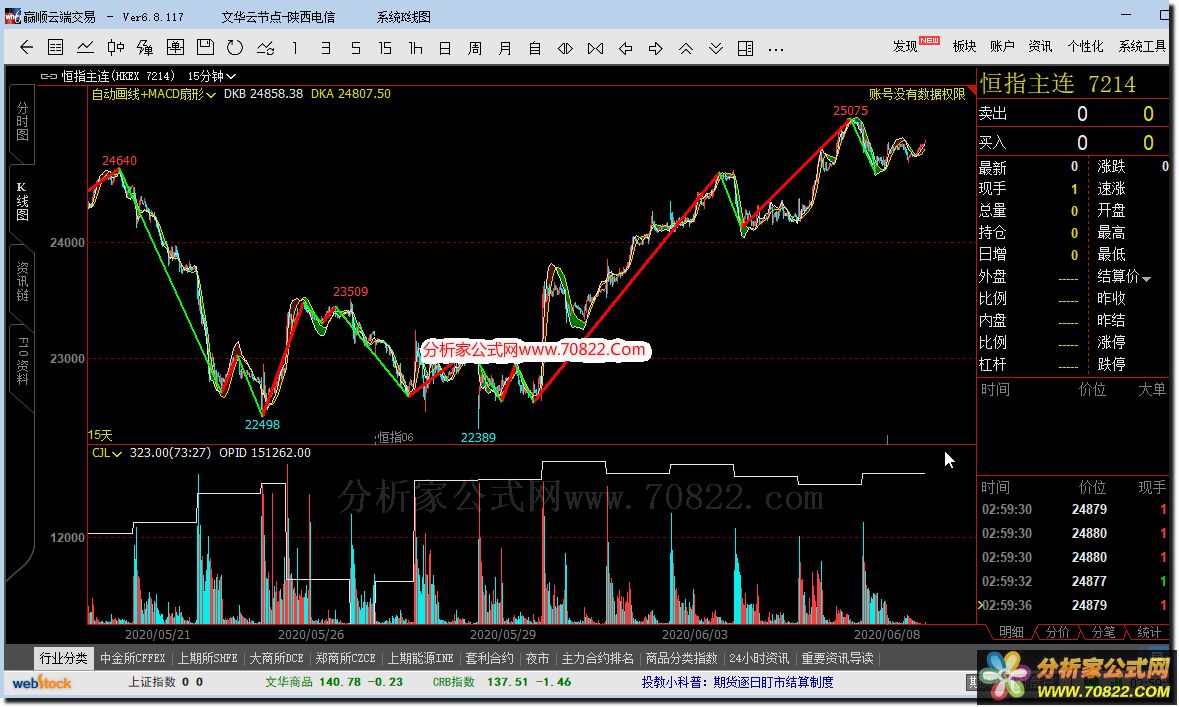The width and height of the screenshot is (1179, 707).
Task: Open the quote list icon in toolbar
Action: 56,48
